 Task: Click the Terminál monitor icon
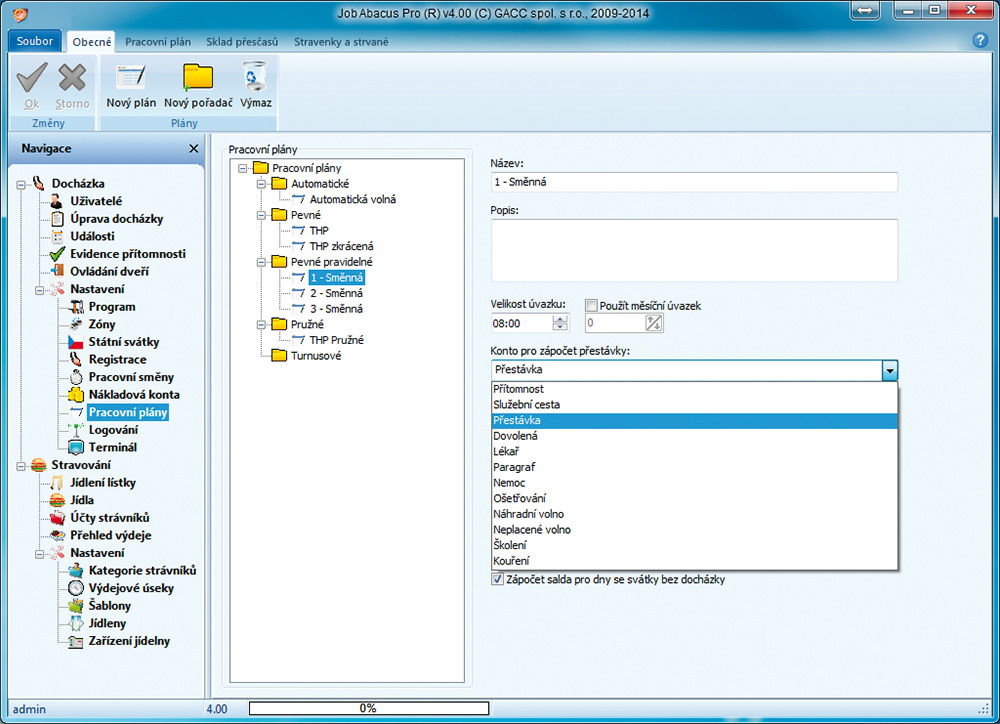click(x=76, y=447)
